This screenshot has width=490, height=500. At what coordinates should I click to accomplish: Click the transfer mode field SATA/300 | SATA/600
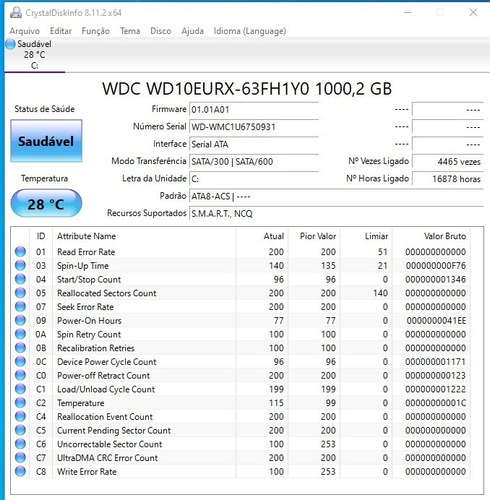[254, 162]
